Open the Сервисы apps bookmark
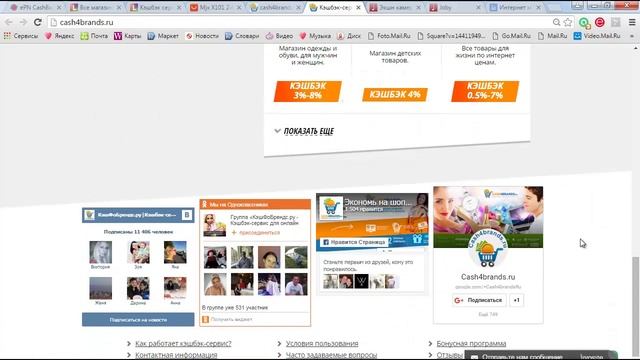 point(20,36)
